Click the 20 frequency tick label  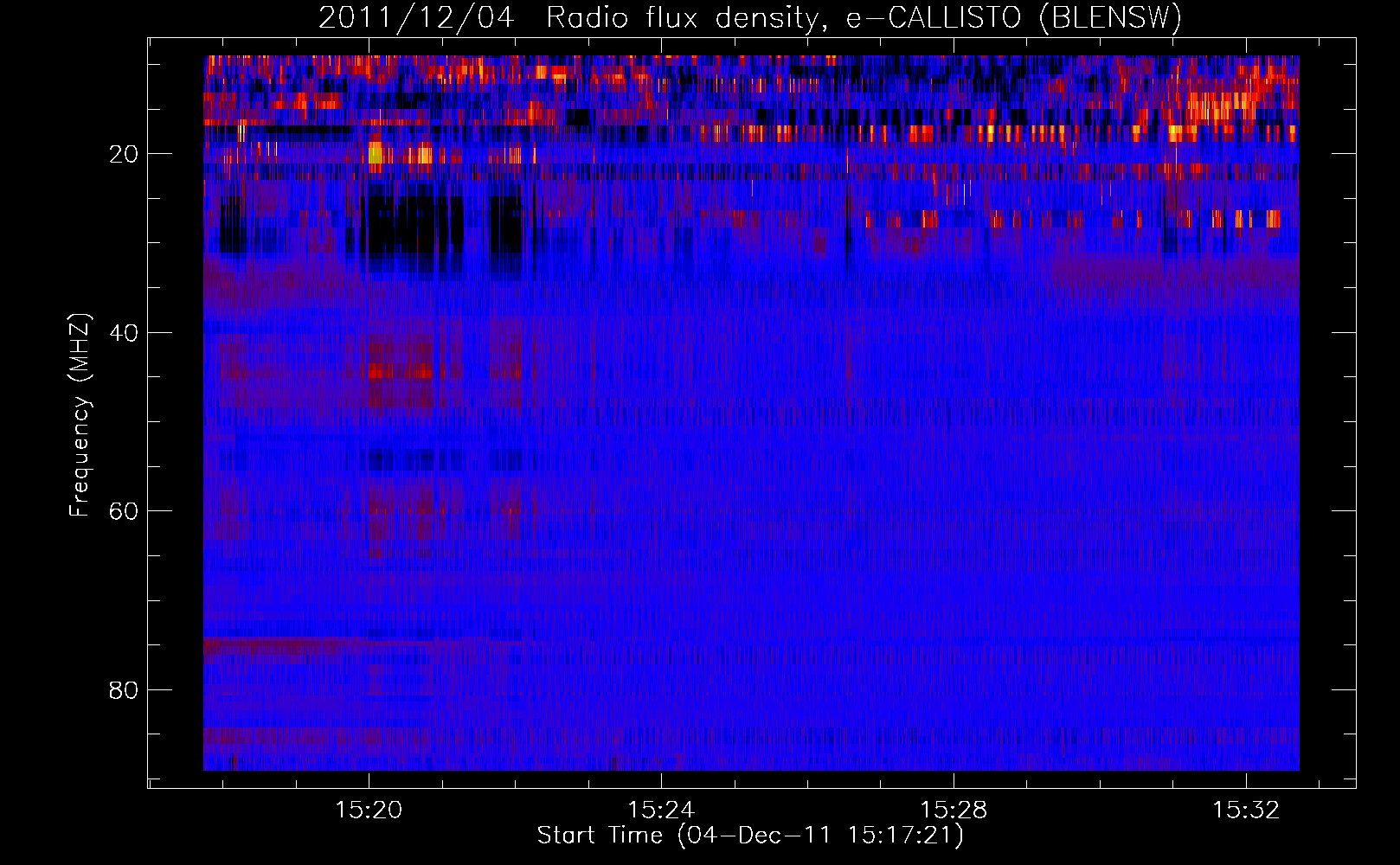coord(125,154)
